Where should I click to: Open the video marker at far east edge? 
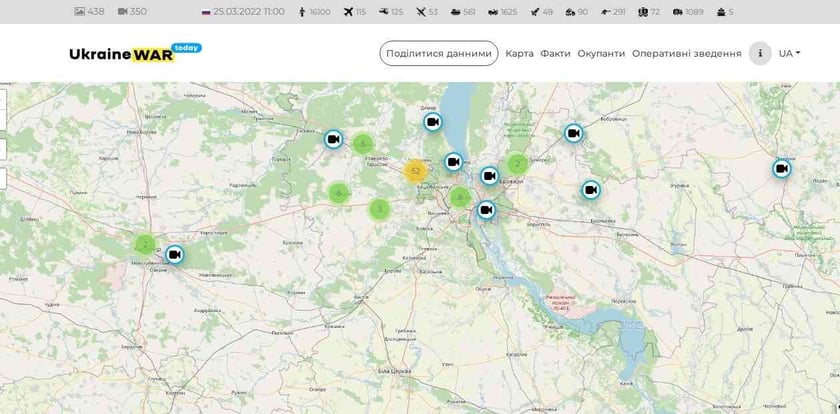[782, 169]
